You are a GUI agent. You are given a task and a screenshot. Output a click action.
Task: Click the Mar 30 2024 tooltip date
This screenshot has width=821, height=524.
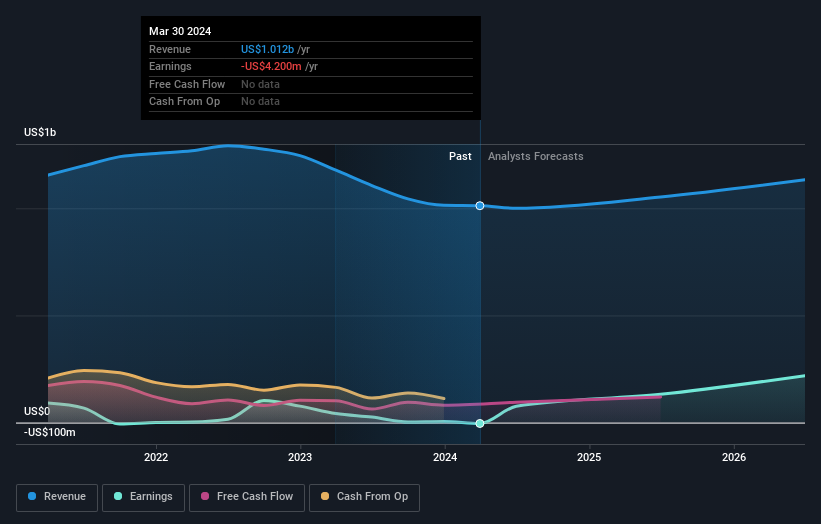tap(180, 31)
